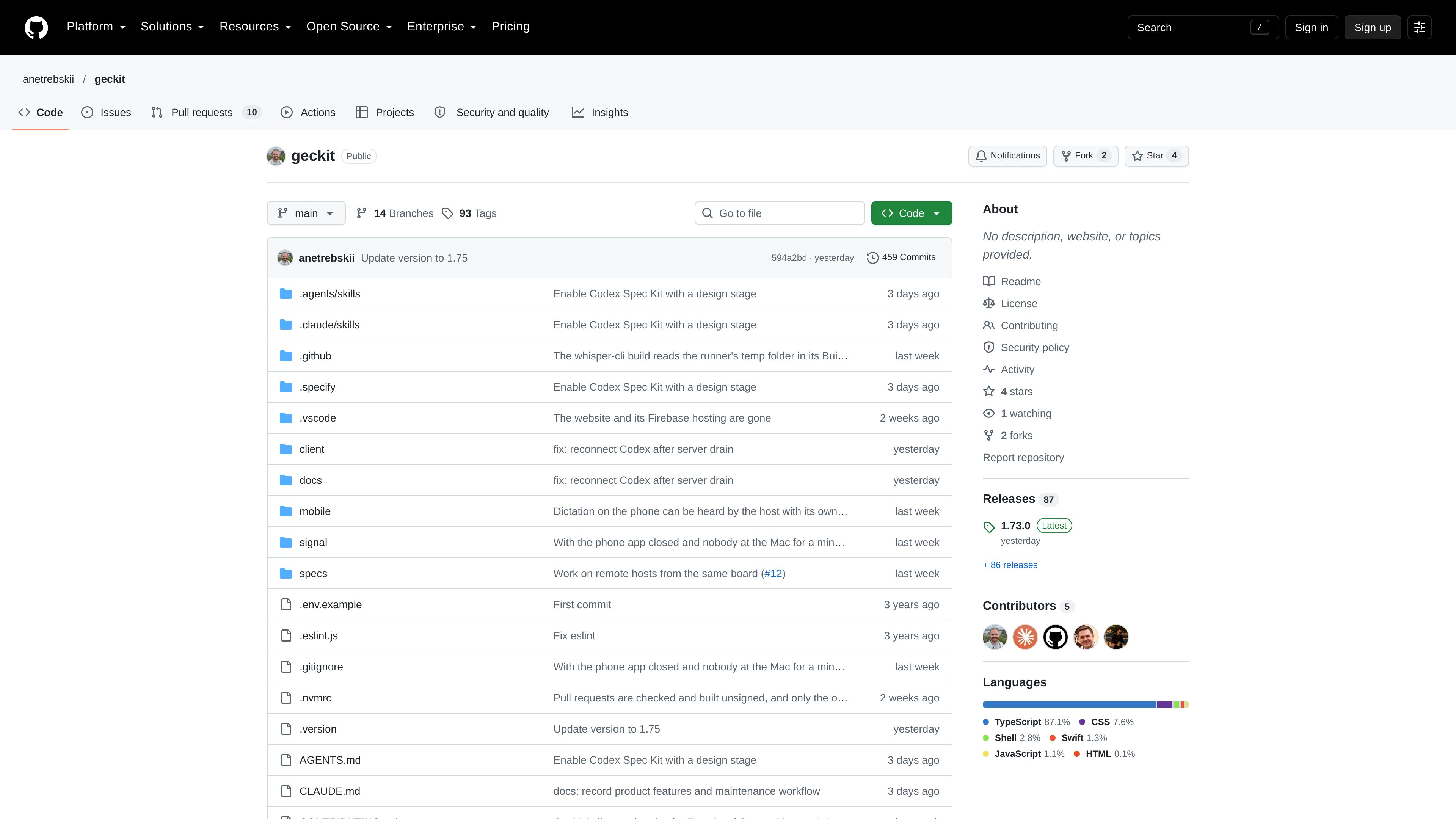Click the release tag icon for 1.73.0

[988, 527]
